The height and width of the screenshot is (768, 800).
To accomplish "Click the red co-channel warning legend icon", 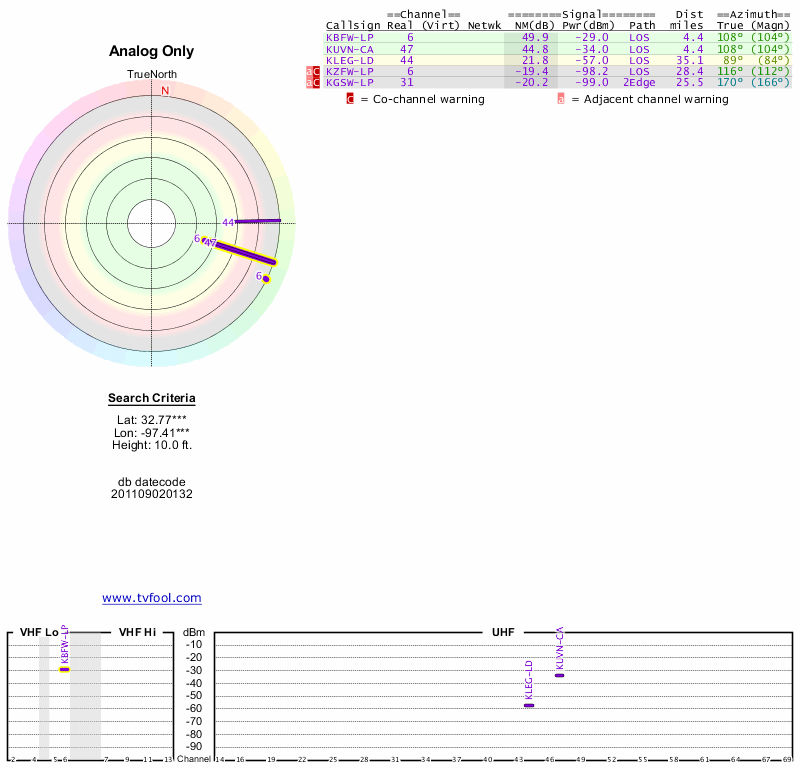I will point(350,99).
